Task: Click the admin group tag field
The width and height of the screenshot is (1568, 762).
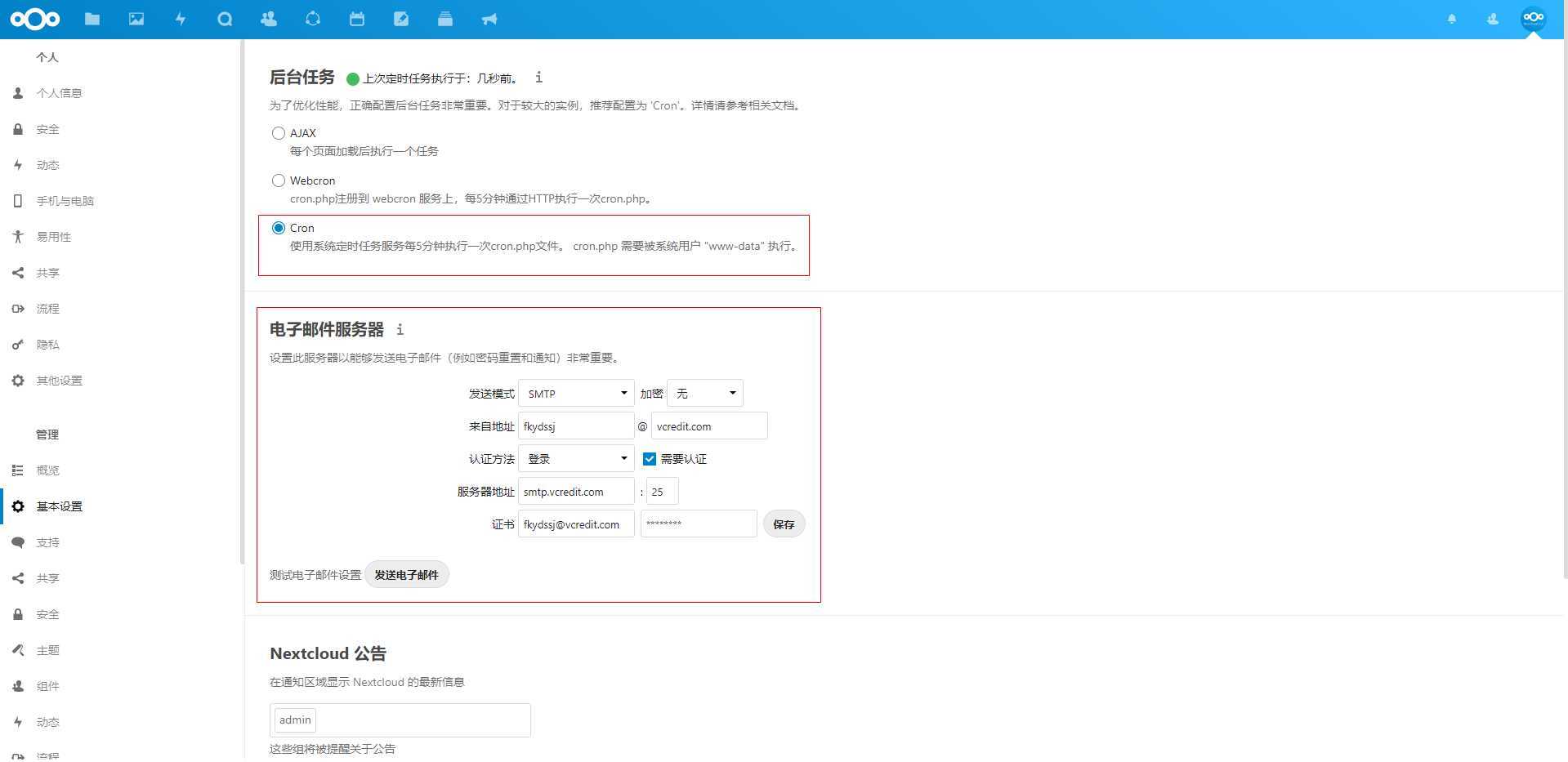Action: (x=400, y=720)
